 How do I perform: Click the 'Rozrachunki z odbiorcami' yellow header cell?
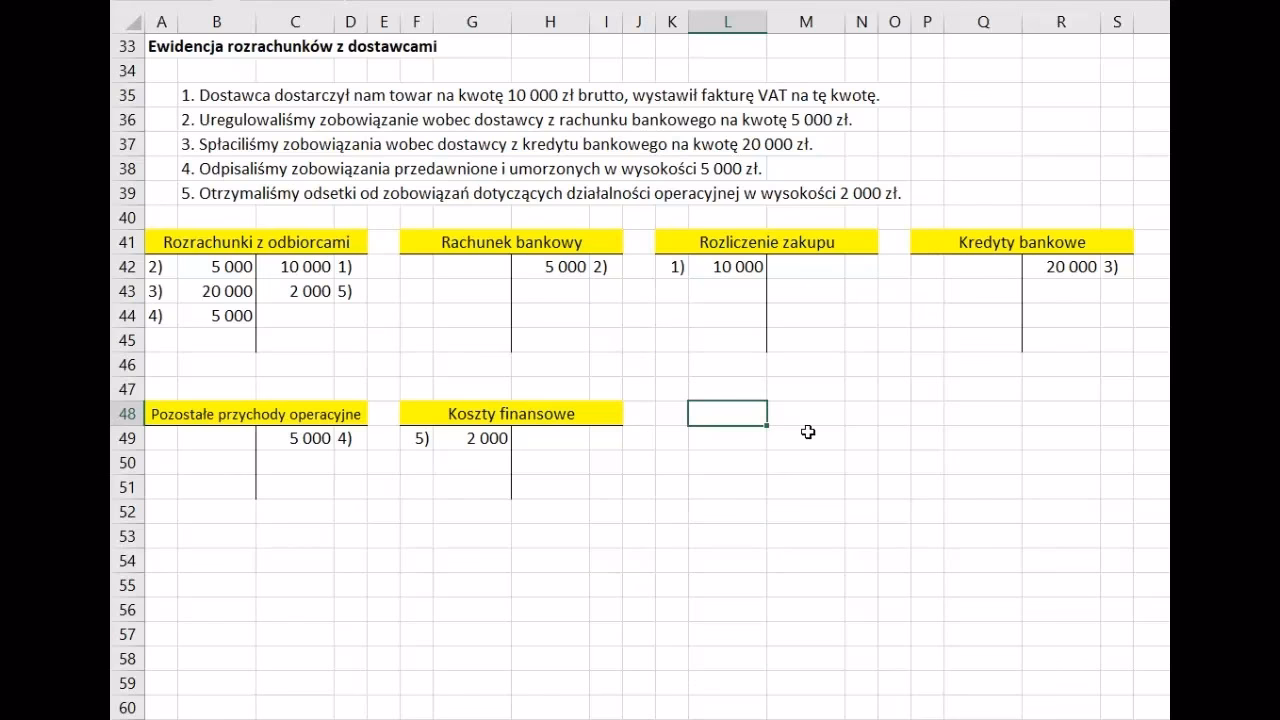(x=256, y=242)
